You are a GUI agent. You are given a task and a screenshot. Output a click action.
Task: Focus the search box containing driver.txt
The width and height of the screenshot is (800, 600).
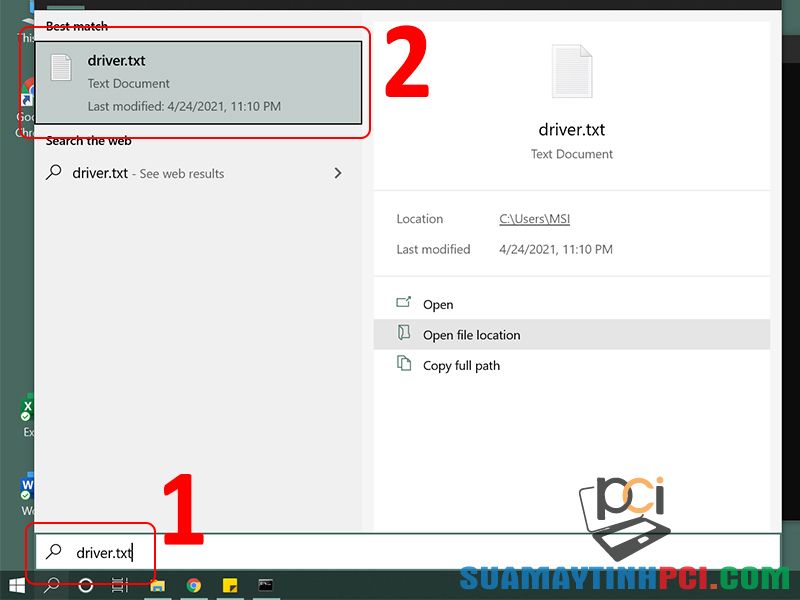[407, 552]
